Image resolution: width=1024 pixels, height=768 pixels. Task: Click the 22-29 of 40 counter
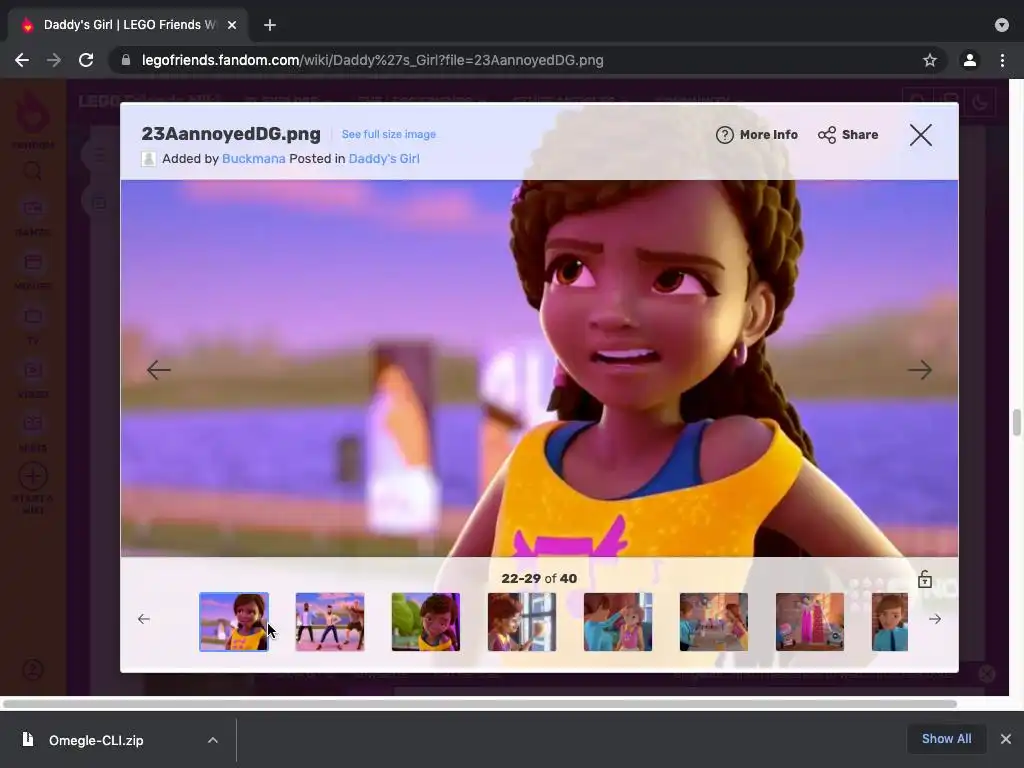[539, 579]
